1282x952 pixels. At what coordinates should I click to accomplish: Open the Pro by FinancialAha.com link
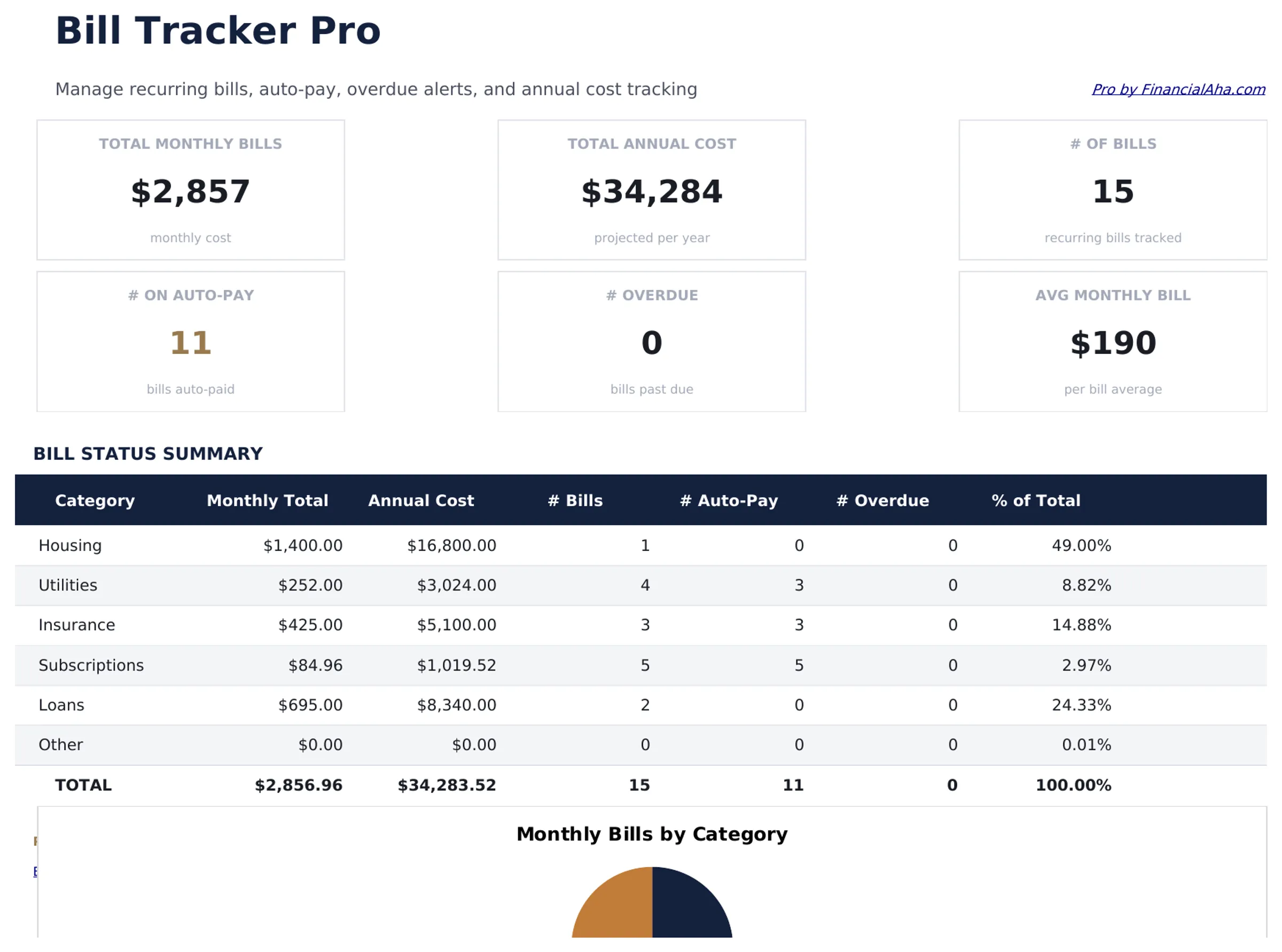coord(1178,89)
